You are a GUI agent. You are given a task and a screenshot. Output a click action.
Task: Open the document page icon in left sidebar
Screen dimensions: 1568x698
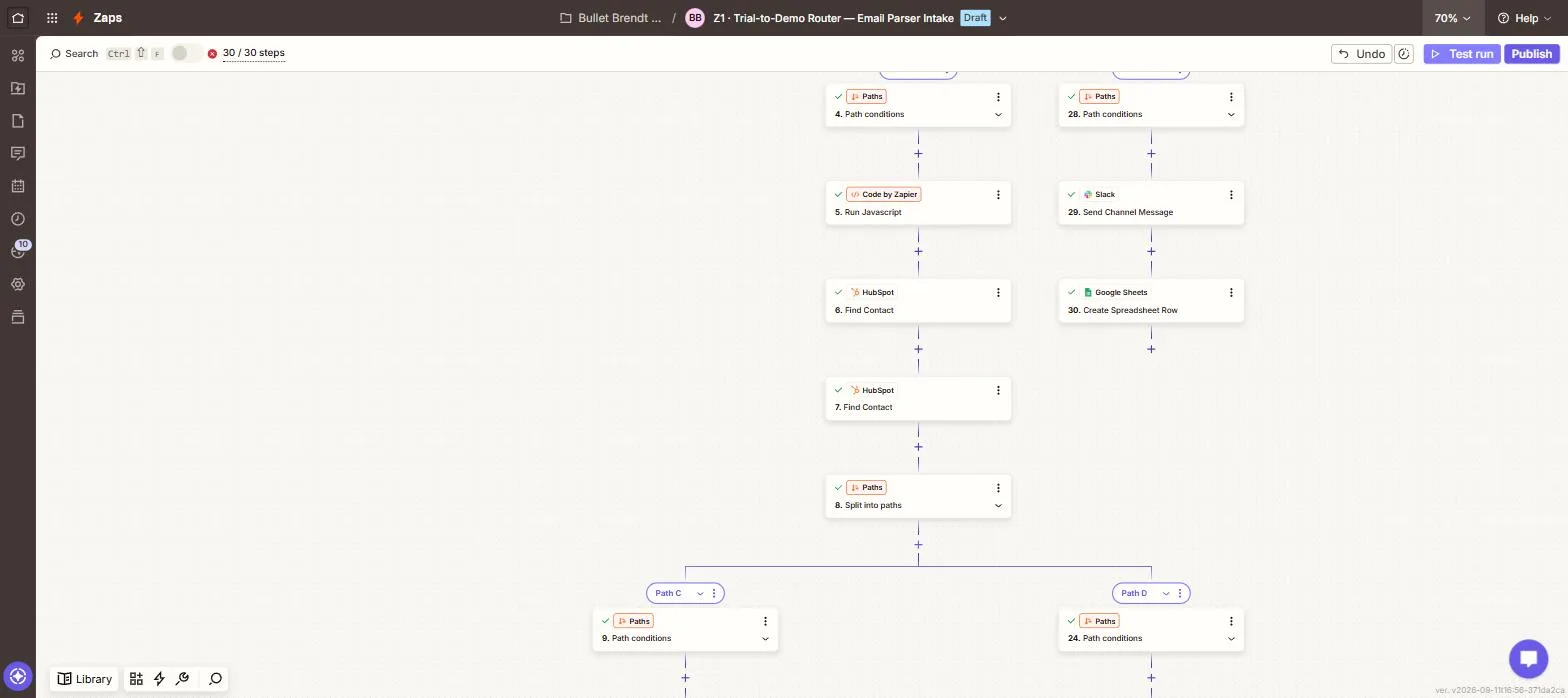click(x=18, y=121)
